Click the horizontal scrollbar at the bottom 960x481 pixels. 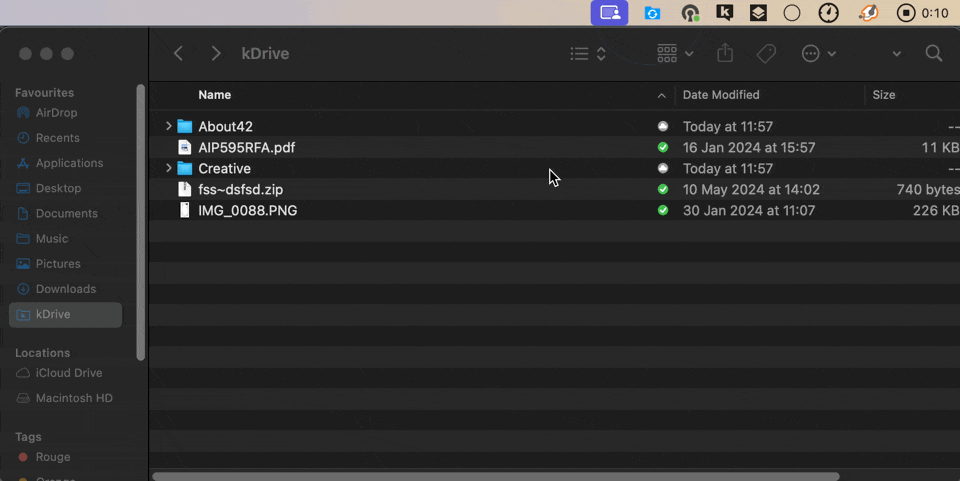coord(496,476)
